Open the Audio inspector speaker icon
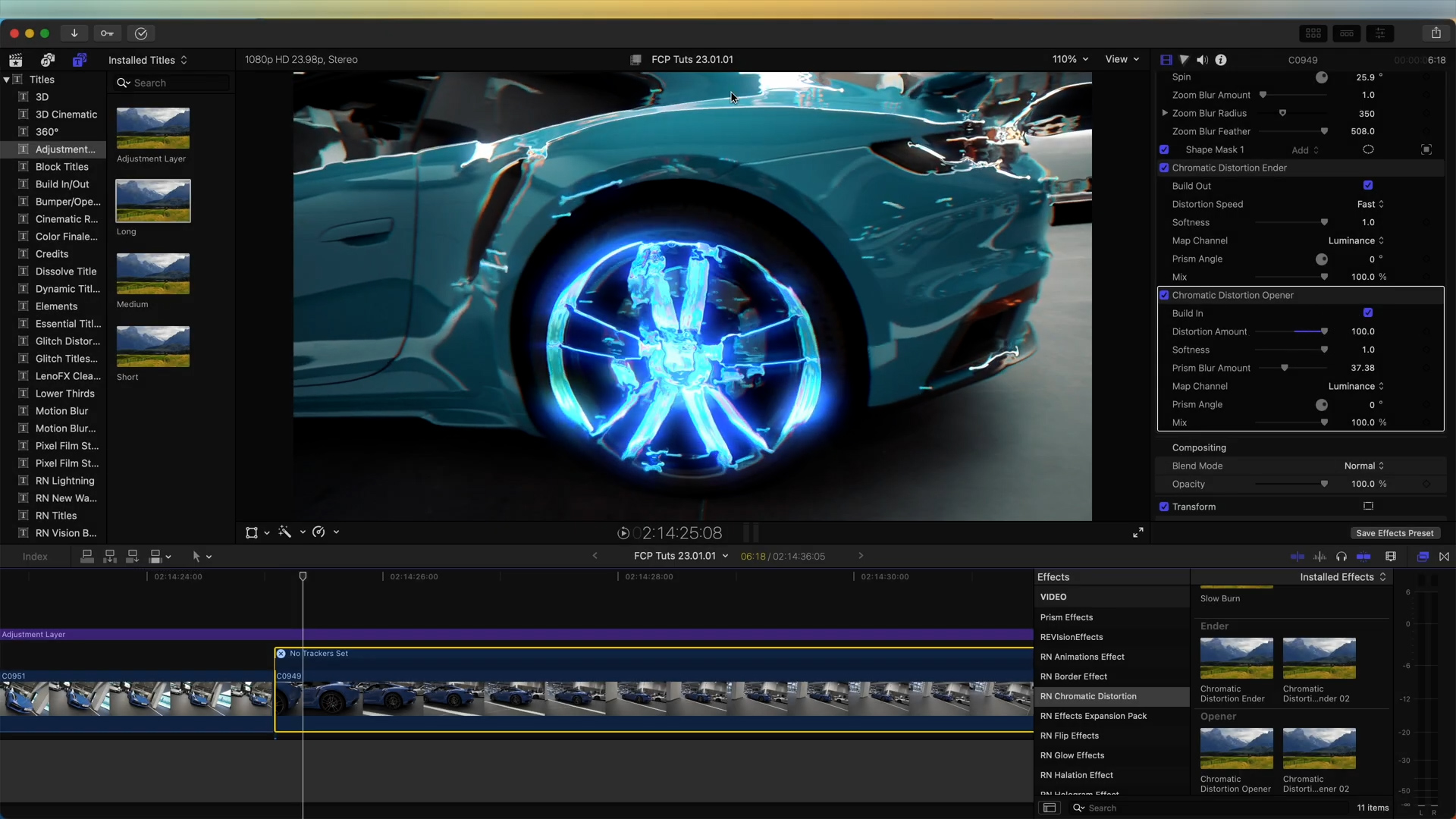The height and width of the screenshot is (819, 1456). (x=1203, y=60)
